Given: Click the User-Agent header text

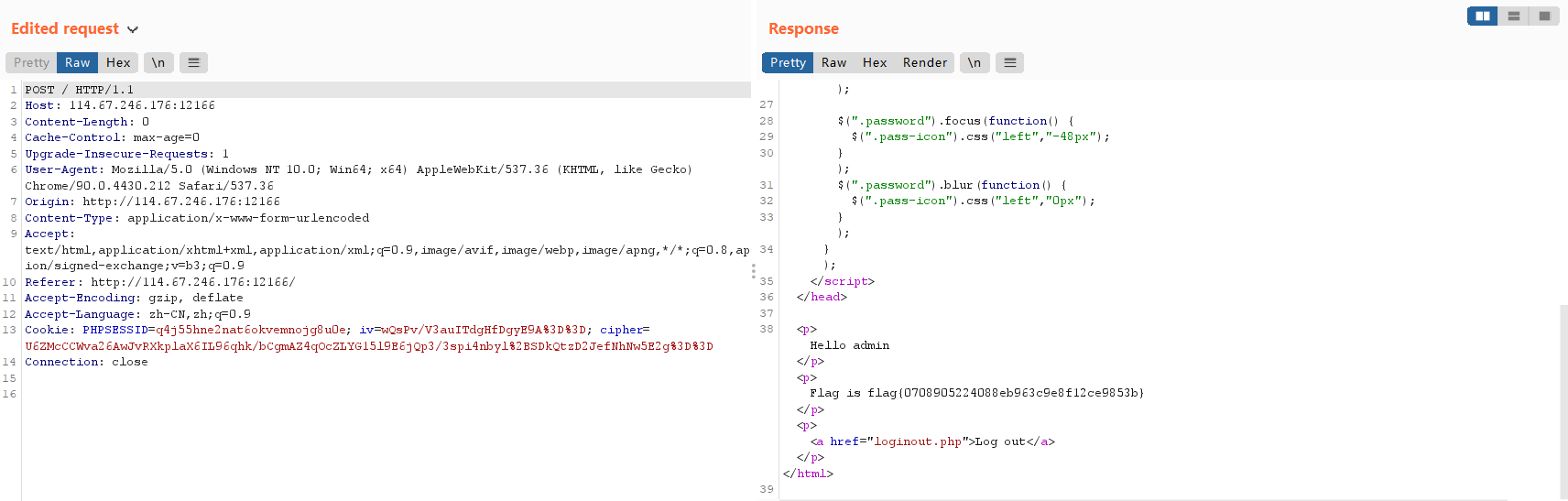Looking at the screenshot, I should (358, 178).
